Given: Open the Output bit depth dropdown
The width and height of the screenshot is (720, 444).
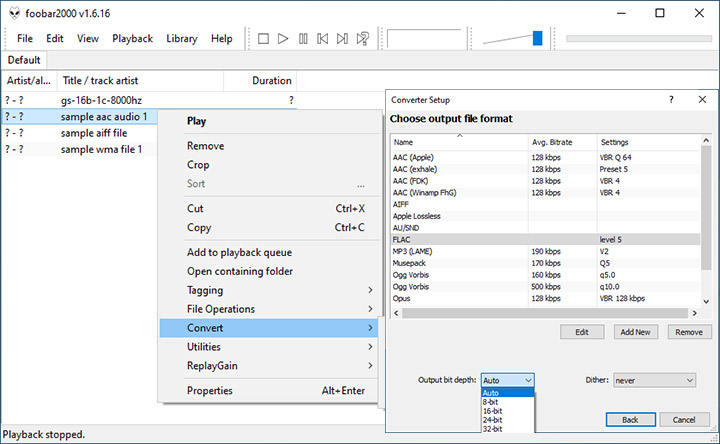Looking at the screenshot, I should click(x=508, y=380).
